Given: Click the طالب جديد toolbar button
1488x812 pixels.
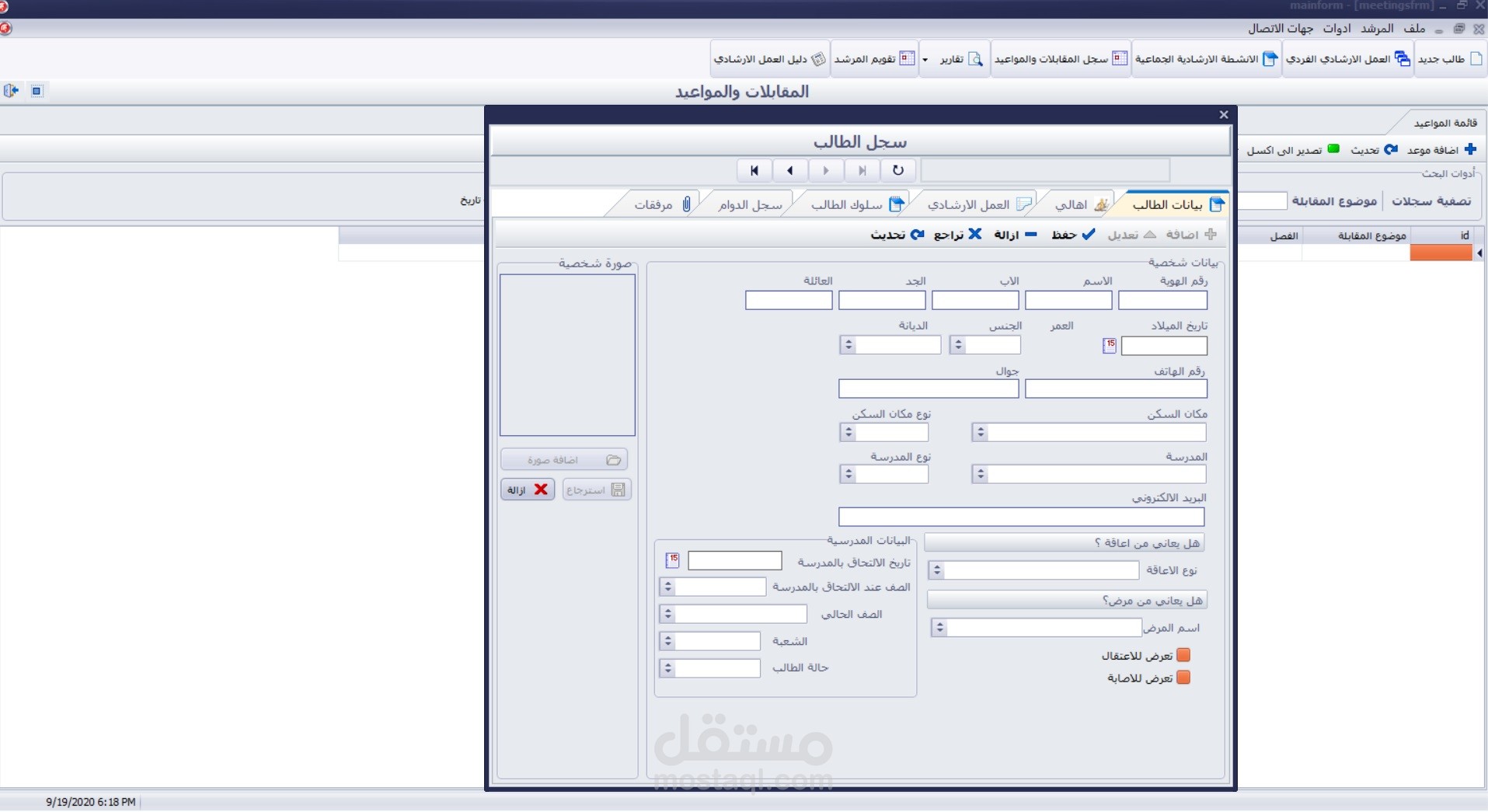Looking at the screenshot, I should [1450, 59].
